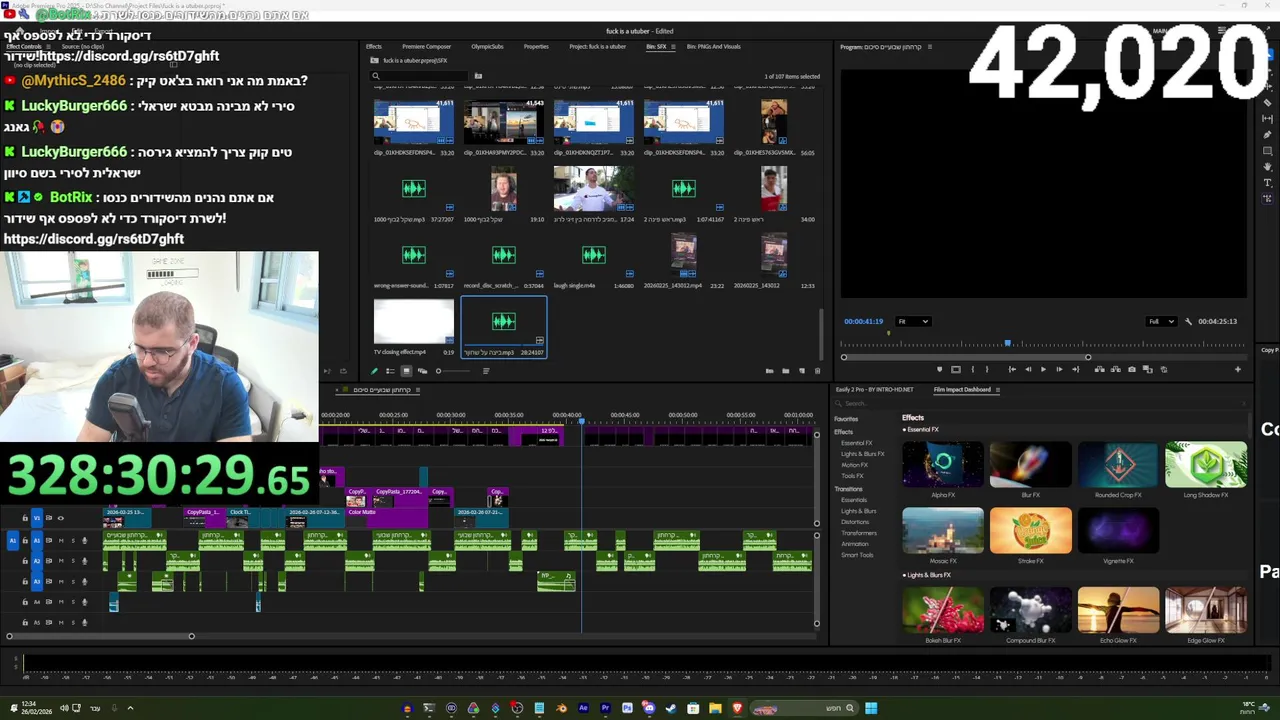
Task: Select the Type tool in tools panel
Action: [x=1267, y=182]
